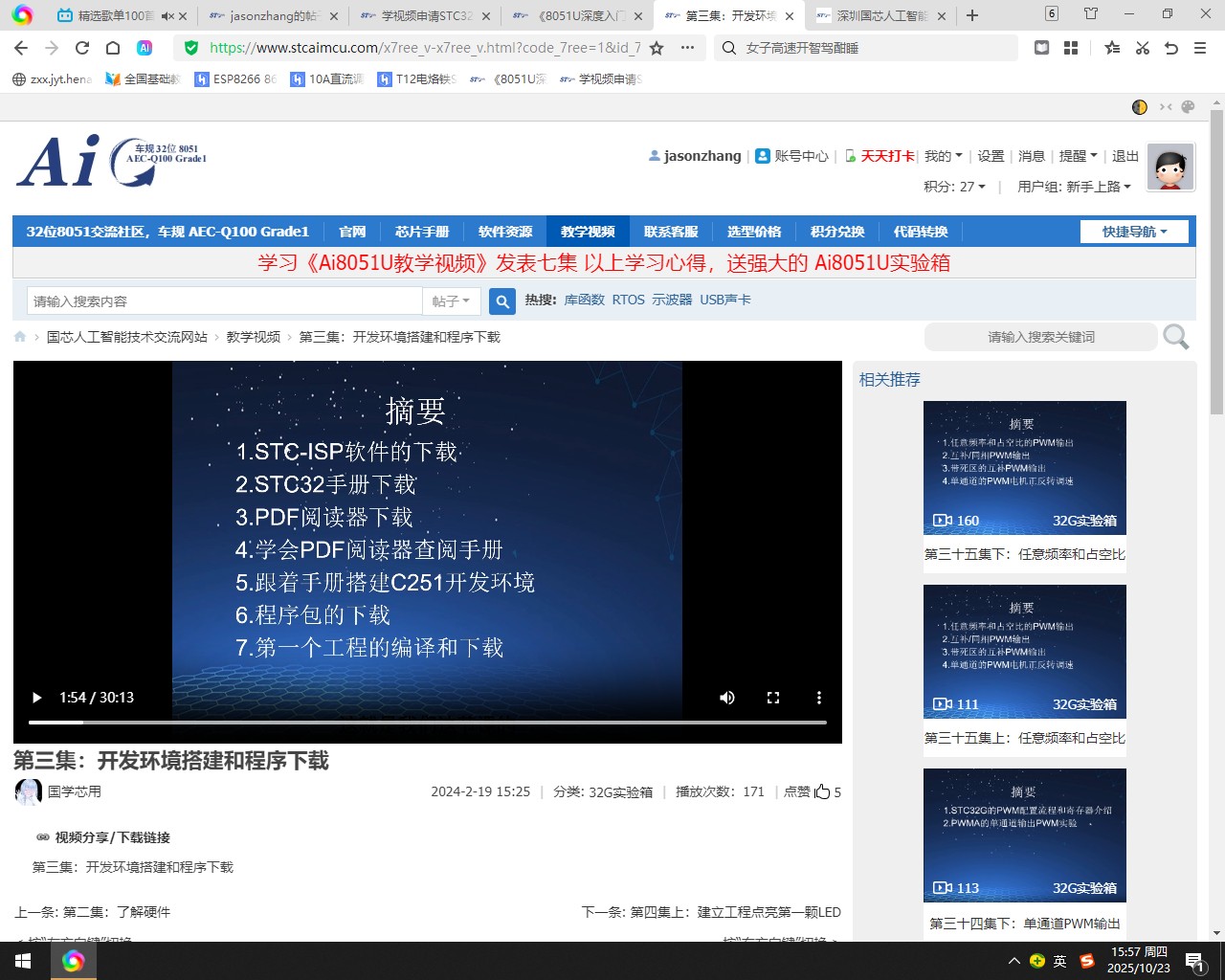
Task: Open Chrome from the taskbar
Action: point(73,961)
